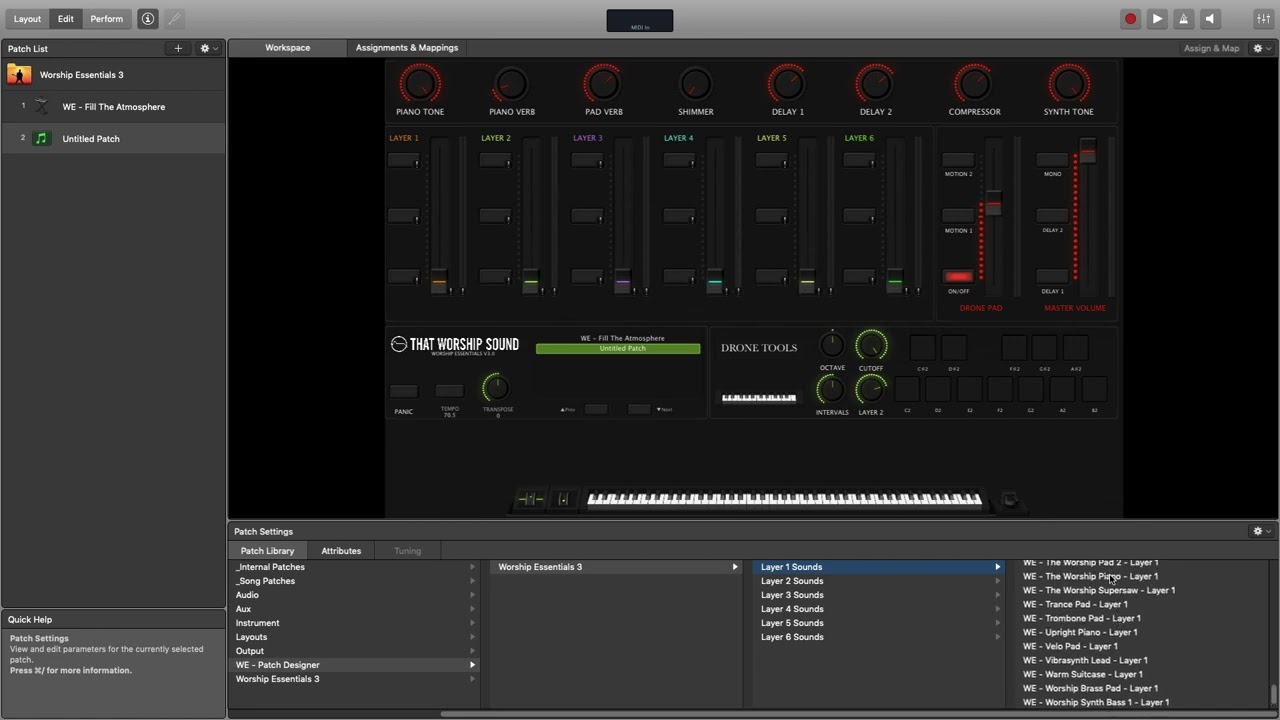This screenshot has width=1280, height=720.
Task: Click the DELAY 2 knob at top
Action: point(875,84)
